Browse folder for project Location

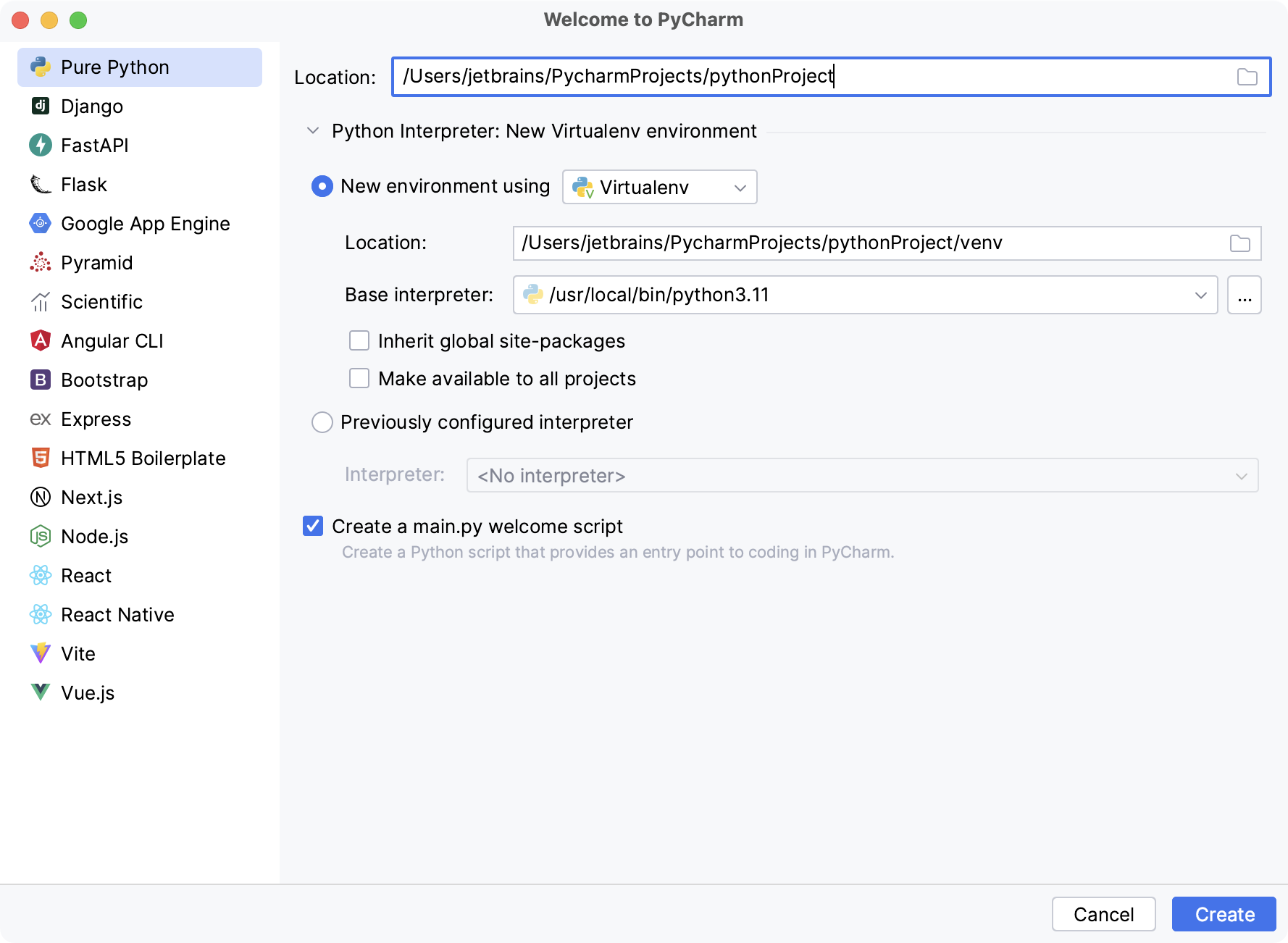pyautogui.click(x=1247, y=77)
